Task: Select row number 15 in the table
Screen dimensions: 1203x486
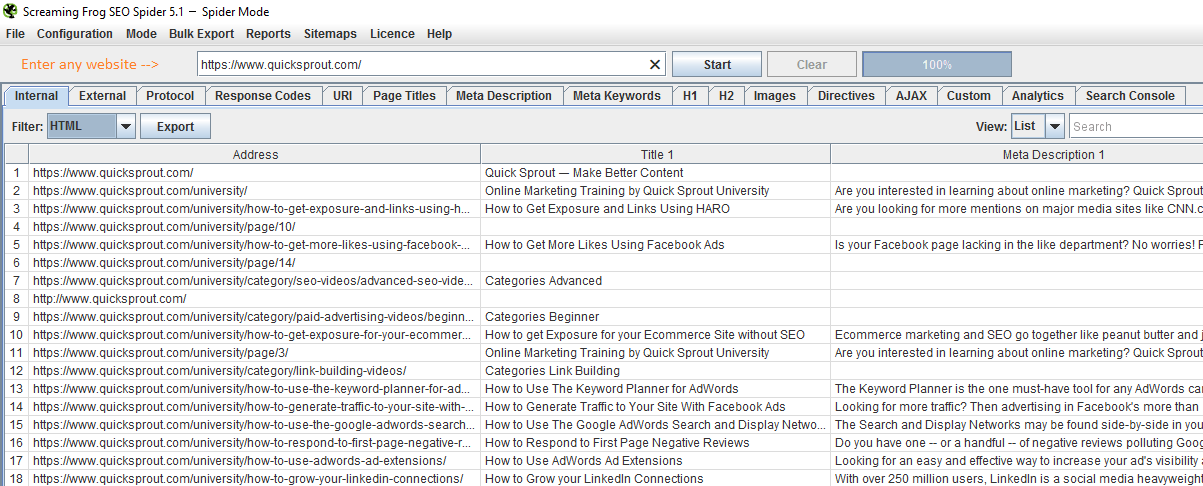Action: coord(17,425)
